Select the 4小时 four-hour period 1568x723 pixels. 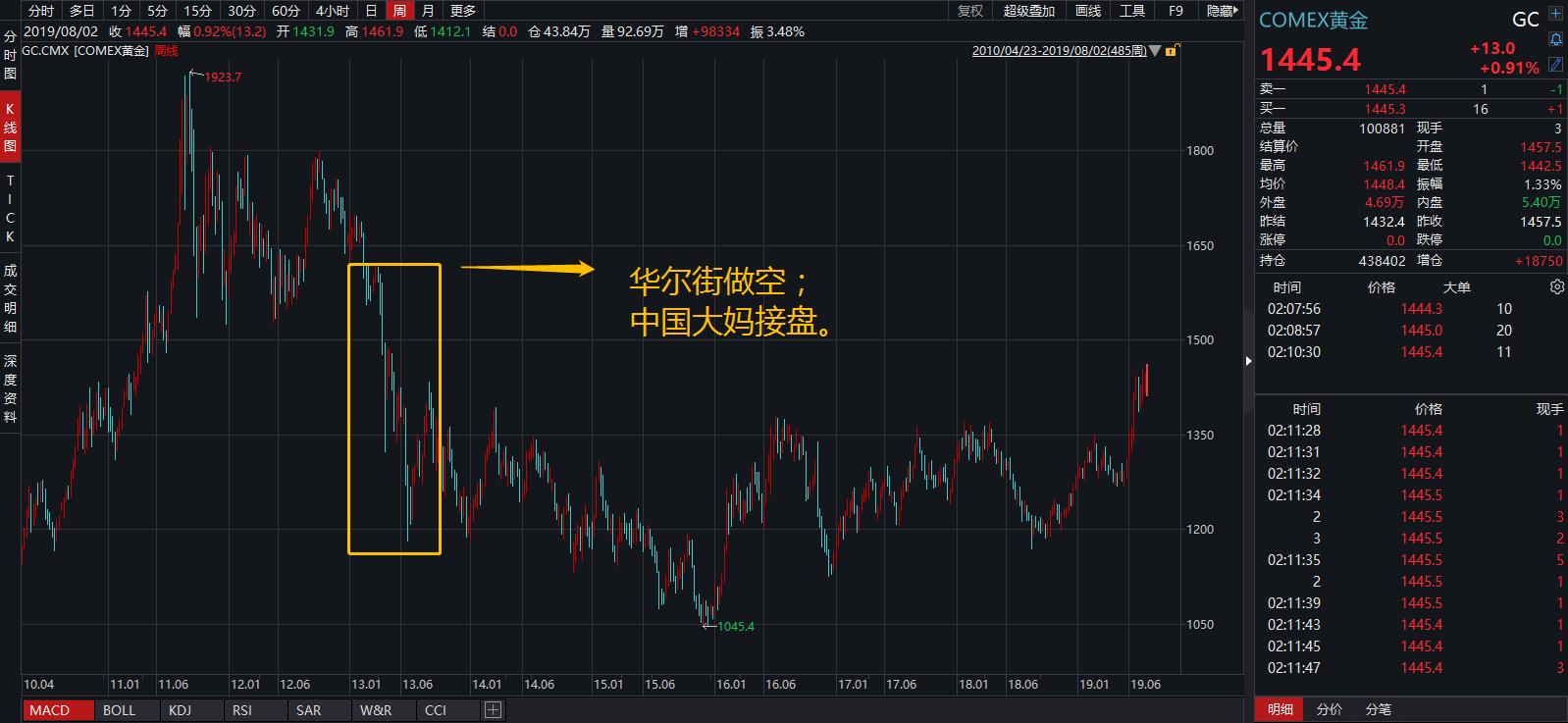click(333, 11)
